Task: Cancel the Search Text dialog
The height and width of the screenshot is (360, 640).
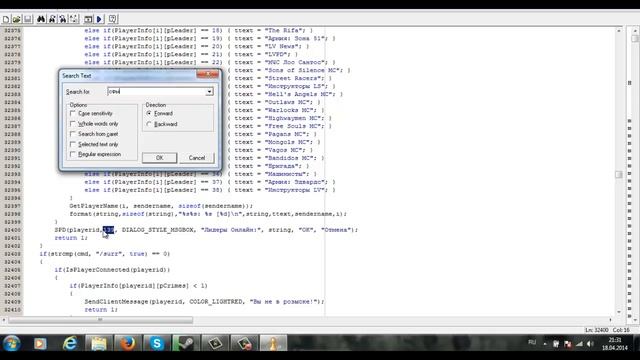Action: 197,158
